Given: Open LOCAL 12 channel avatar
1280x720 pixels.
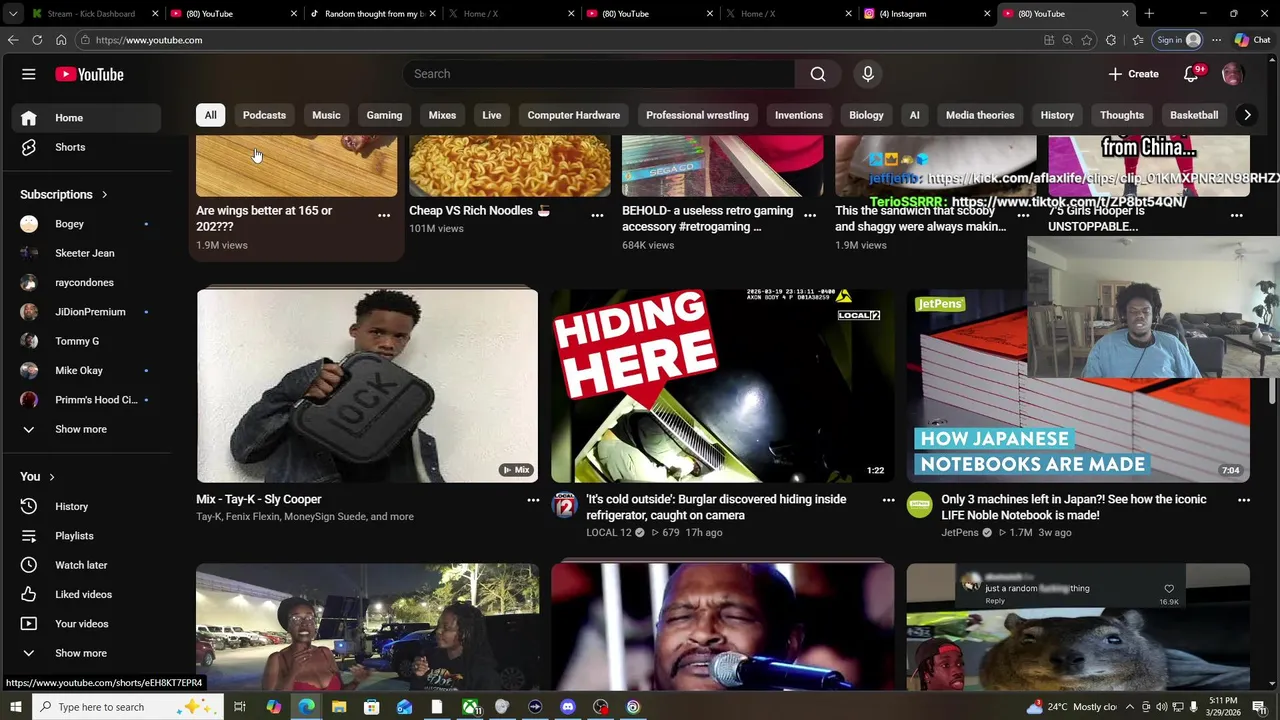Looking at the screenshot, I should coord(565,505).
